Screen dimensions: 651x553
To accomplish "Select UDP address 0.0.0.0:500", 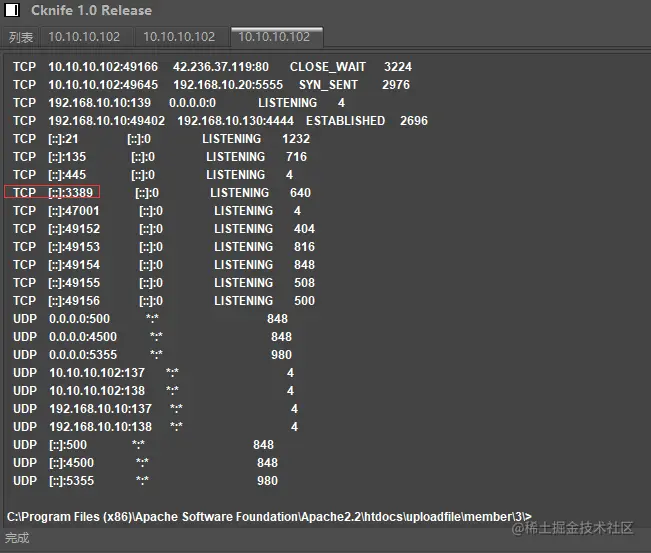I will coord(79,319).
